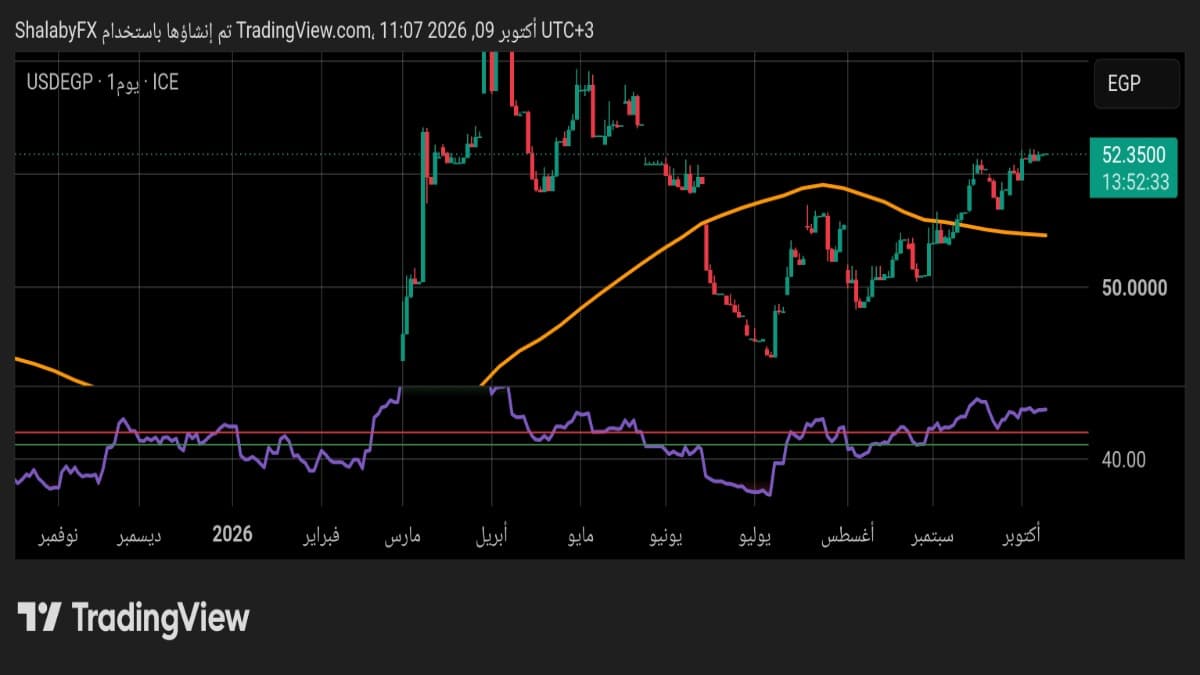
Task: Click the يونيو month label on the time axis
Action: [666, 537]
